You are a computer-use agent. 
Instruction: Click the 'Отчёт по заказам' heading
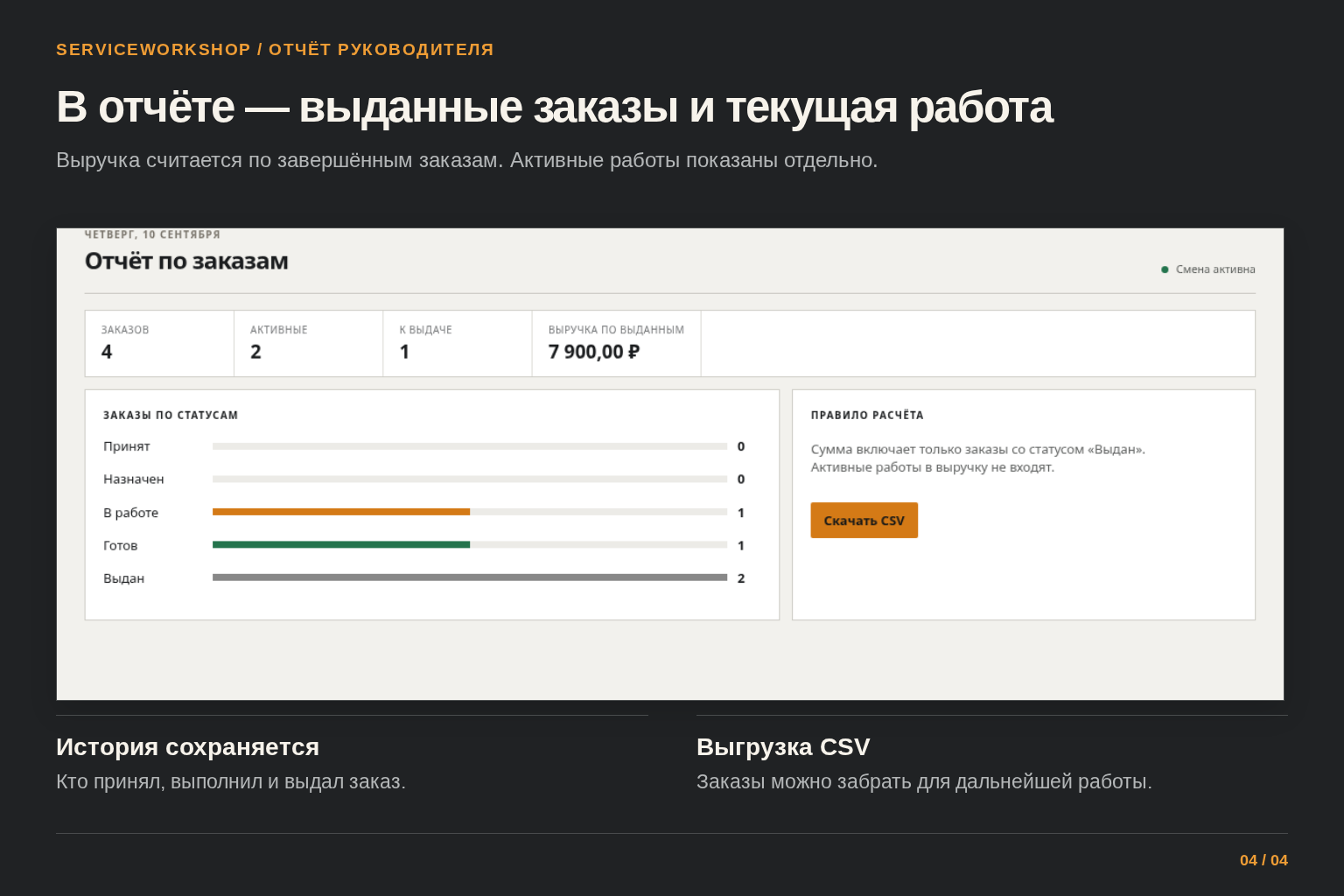tap(186, 261)
